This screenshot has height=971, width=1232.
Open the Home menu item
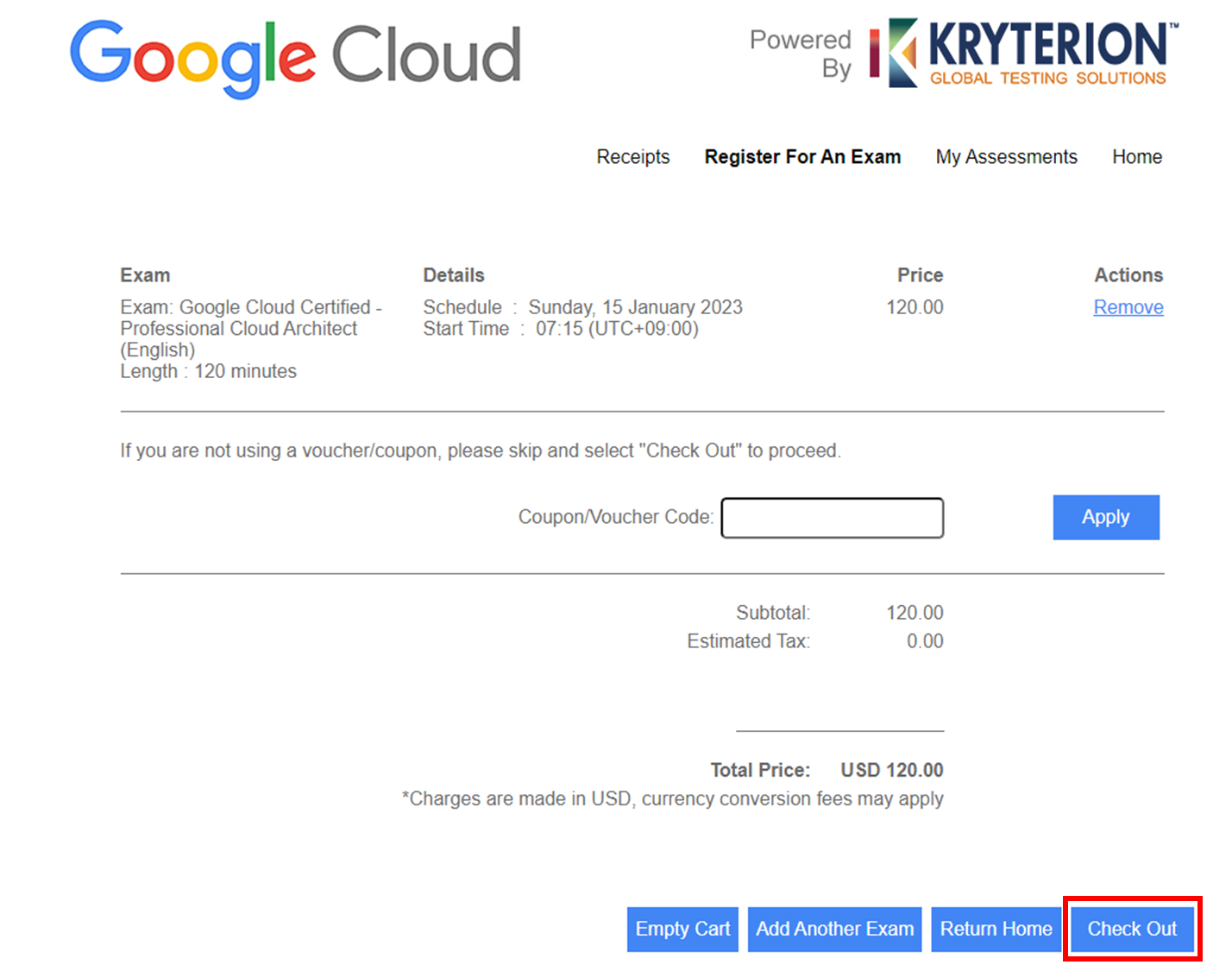click(1136, 157)
